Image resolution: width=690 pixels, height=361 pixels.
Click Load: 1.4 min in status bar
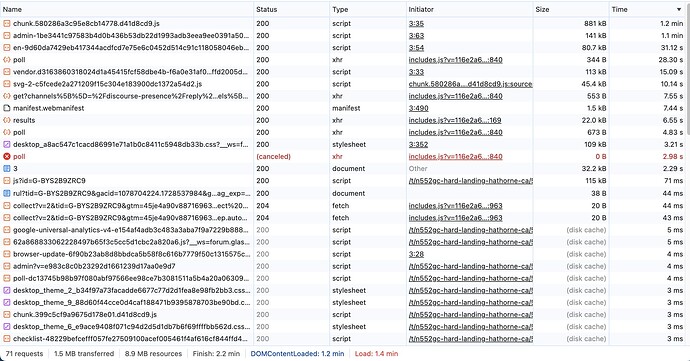(x=376, y=354)
